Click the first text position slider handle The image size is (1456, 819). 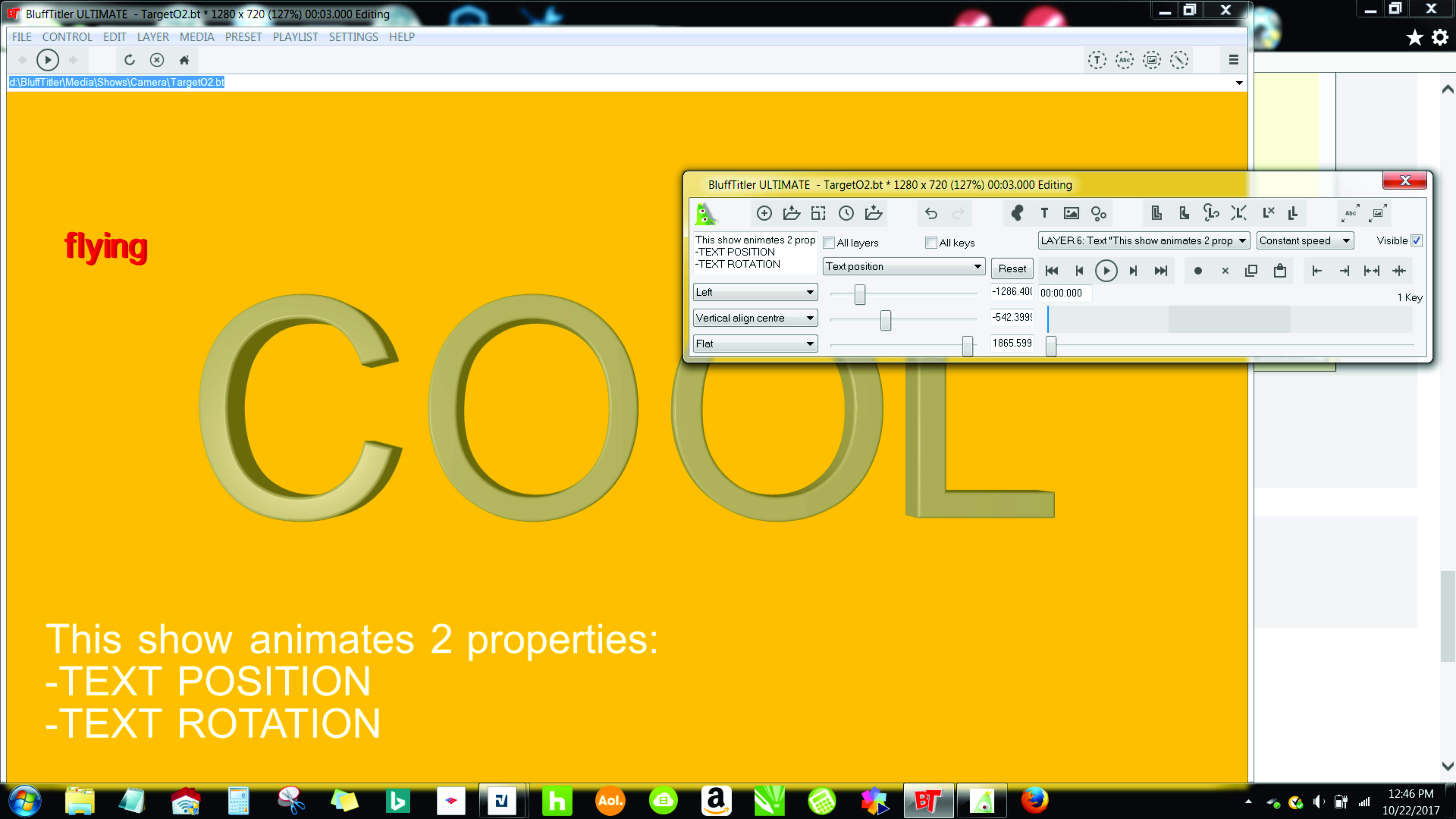pos(860,294)
